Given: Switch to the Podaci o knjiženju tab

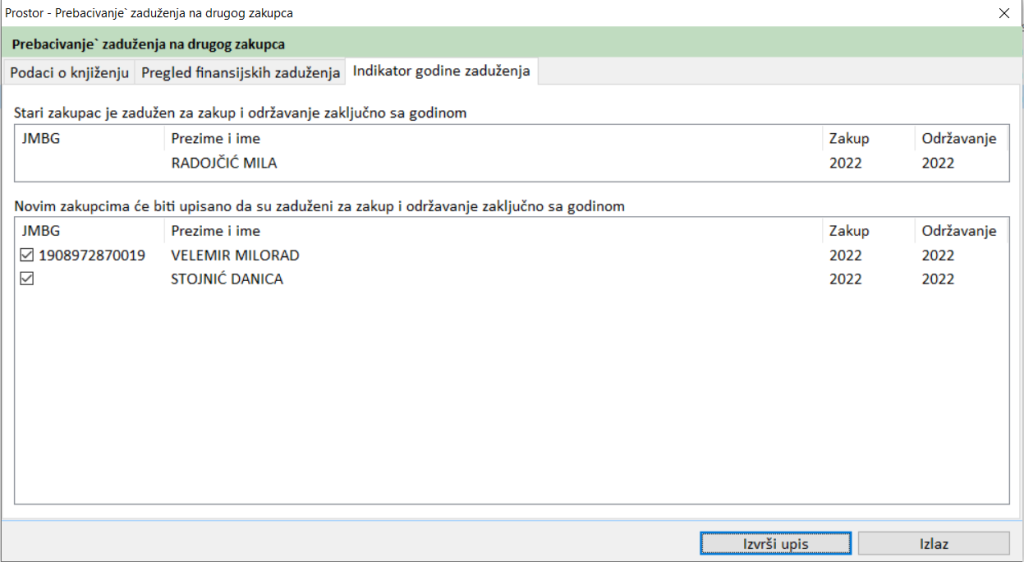Looking at the screenshot, I should [x=69, y=73].
